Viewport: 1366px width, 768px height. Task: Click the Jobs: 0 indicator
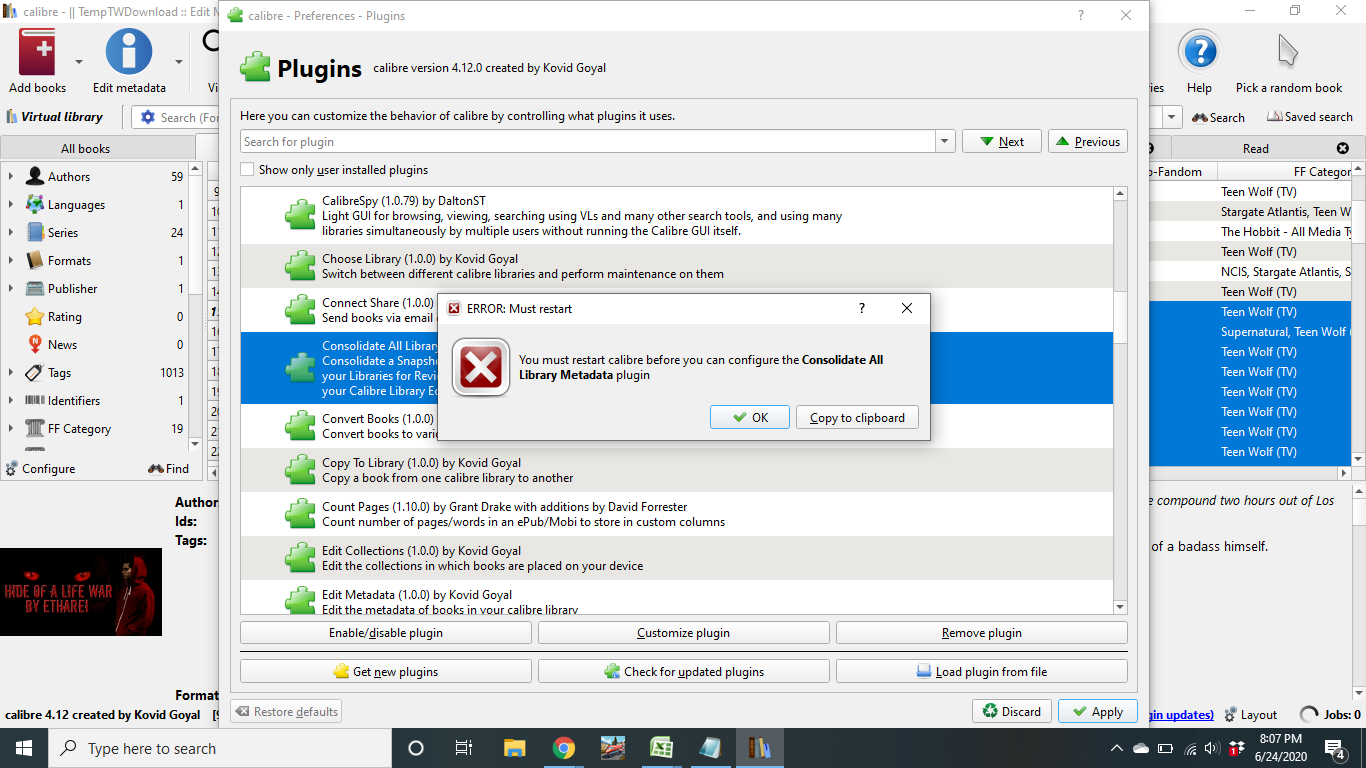(1330, 714)
